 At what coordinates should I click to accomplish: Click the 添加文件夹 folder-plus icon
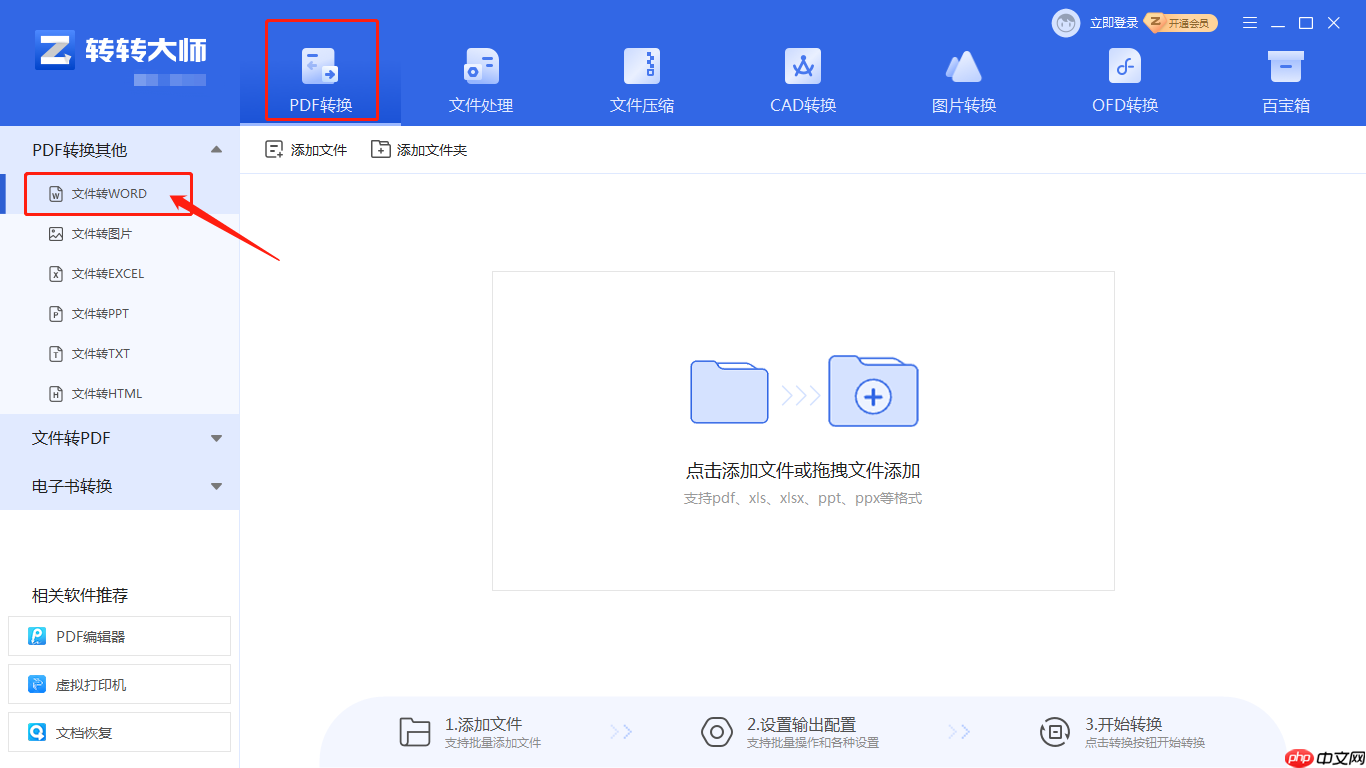pyautogui.click(x=380, y=149)
